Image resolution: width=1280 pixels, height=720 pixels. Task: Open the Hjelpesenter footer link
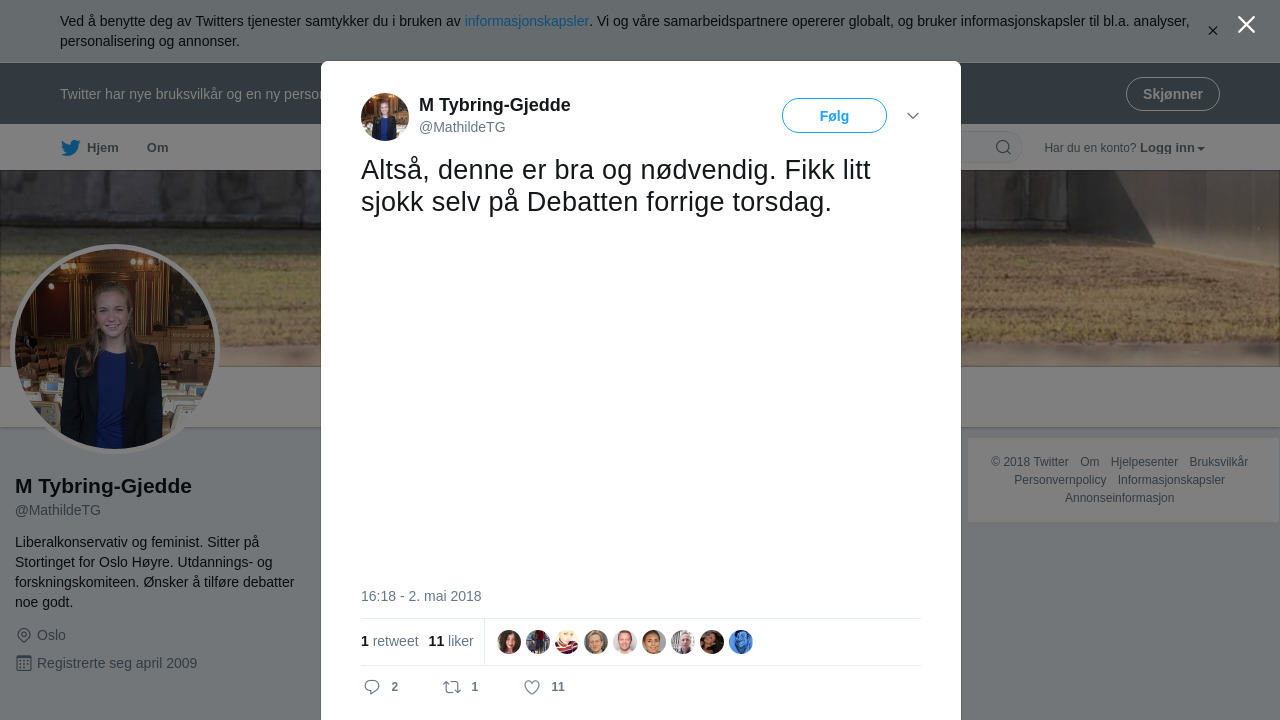1144,462
